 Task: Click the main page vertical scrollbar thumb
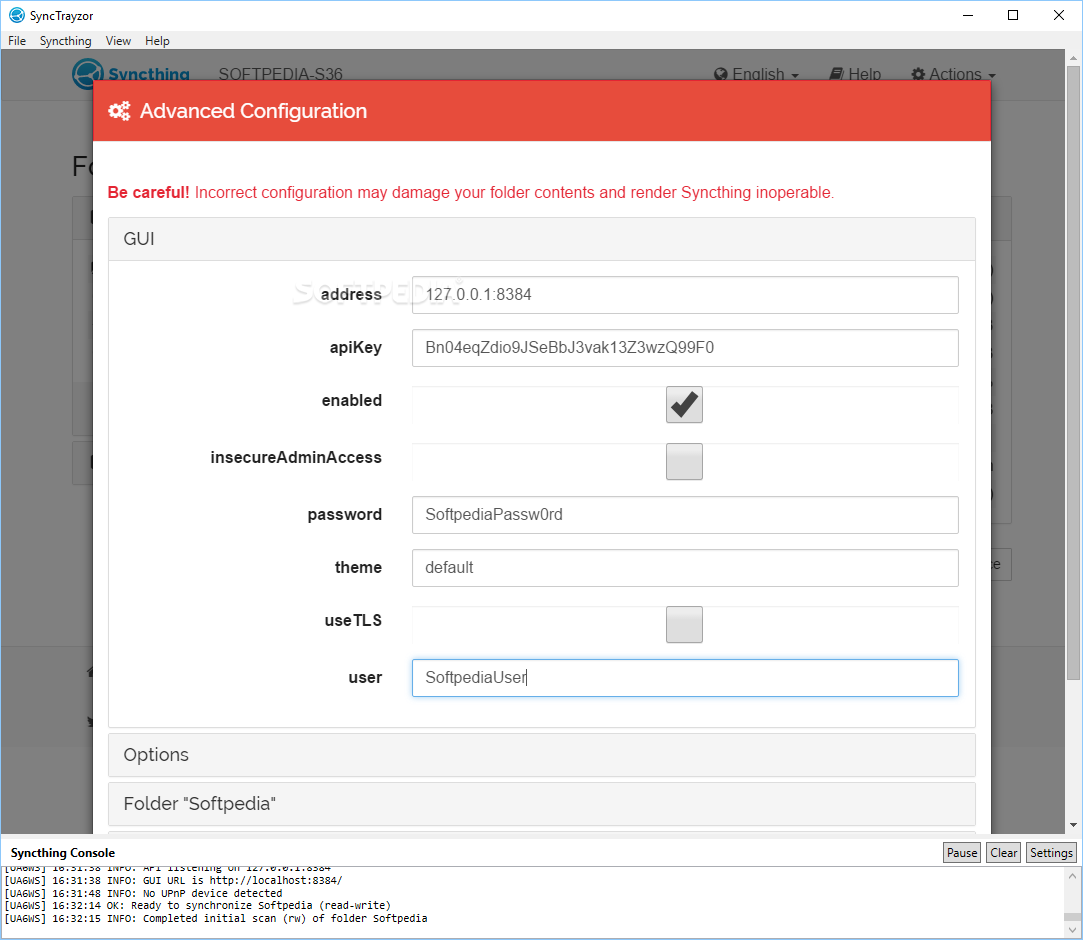[1073, 373]
